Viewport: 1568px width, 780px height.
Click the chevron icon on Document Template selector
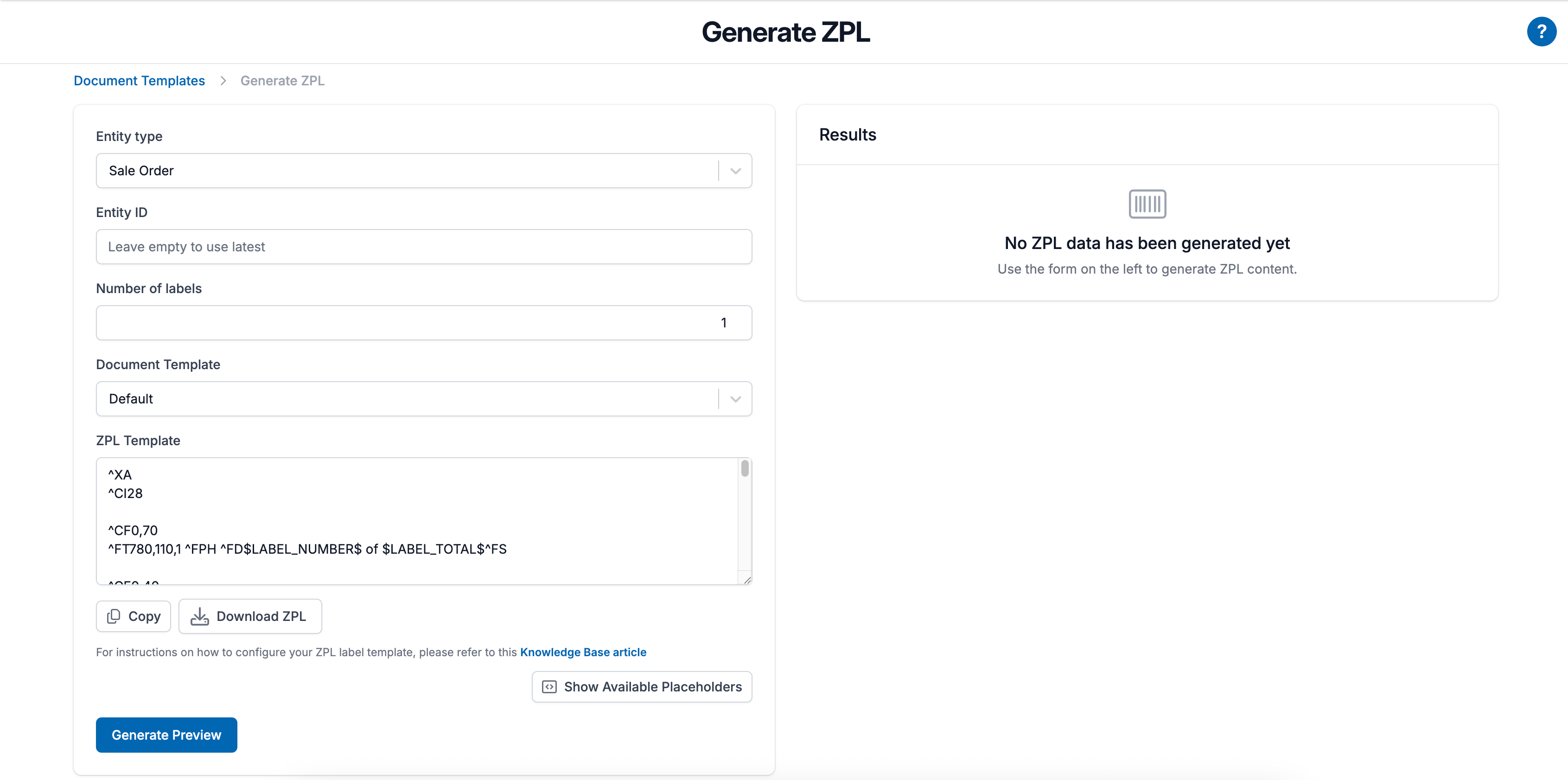[735, 399]
